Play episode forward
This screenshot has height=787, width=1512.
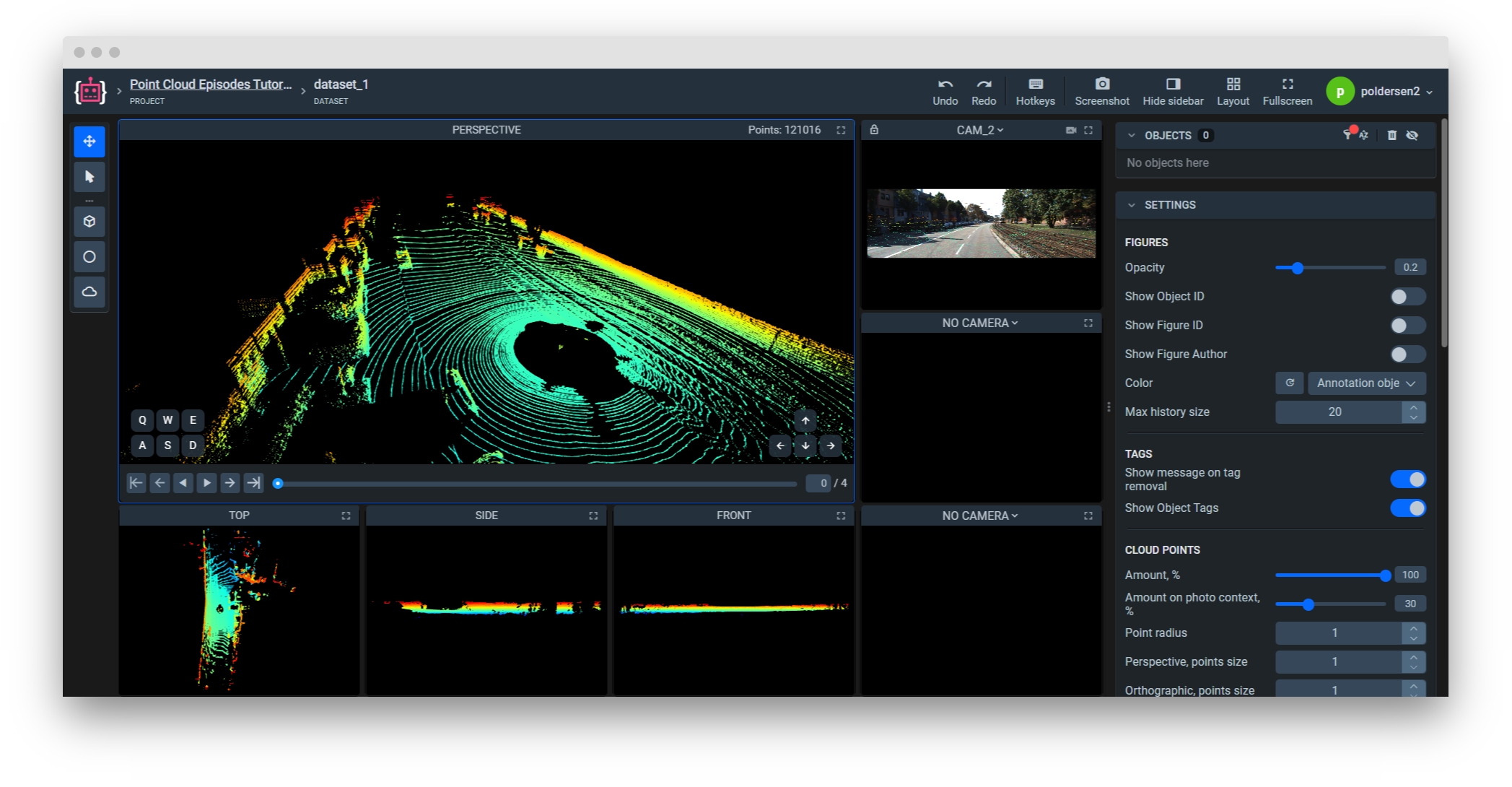pos(206,483)
